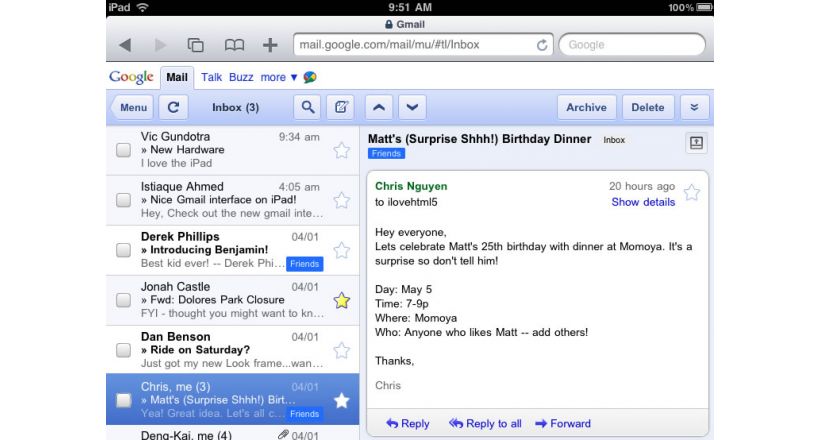Star the Dan Benson email

(341, 351)
